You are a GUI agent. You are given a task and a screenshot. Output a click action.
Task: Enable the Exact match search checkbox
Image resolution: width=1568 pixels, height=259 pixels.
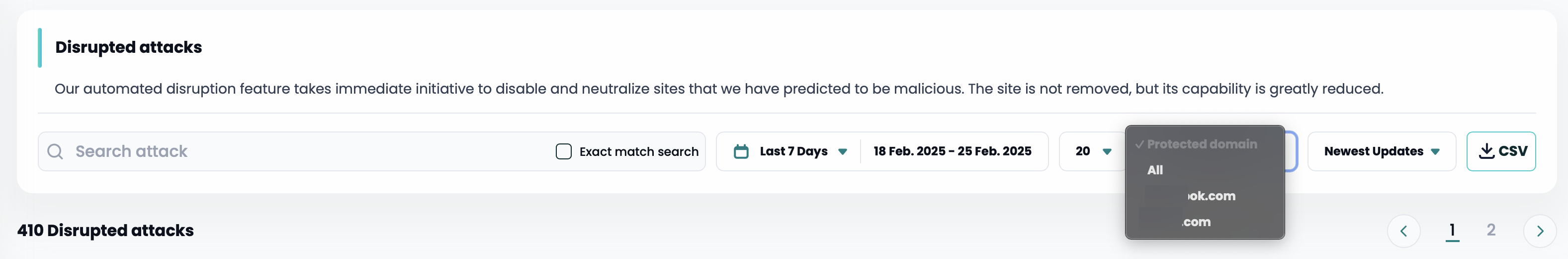coord(564,151)
